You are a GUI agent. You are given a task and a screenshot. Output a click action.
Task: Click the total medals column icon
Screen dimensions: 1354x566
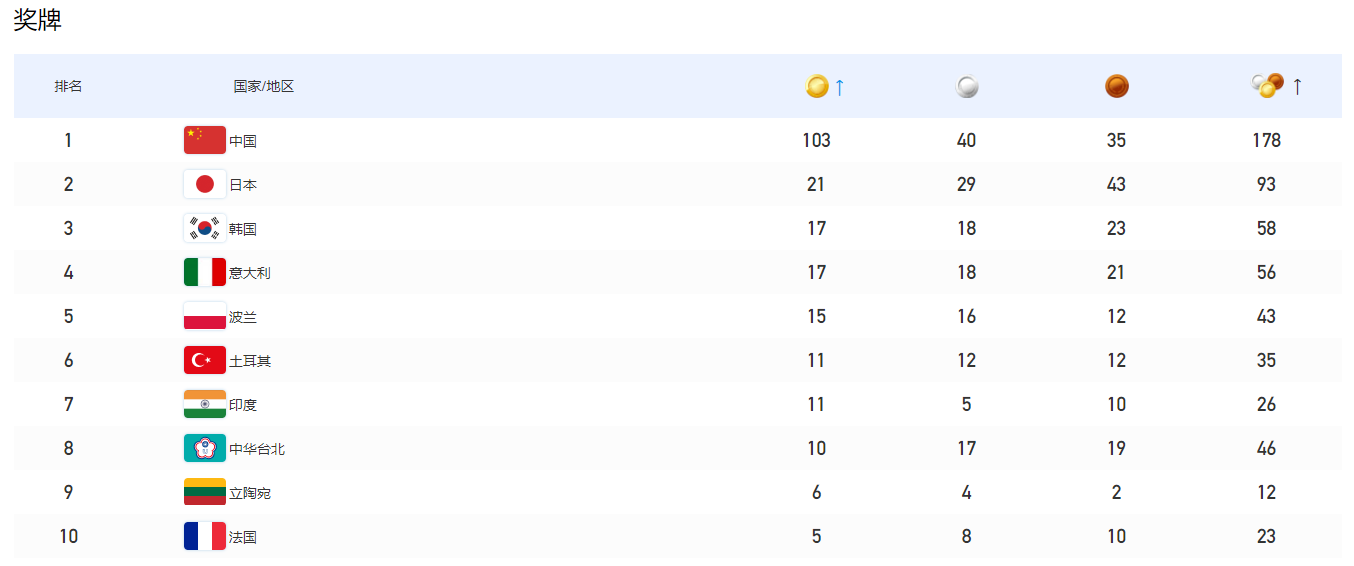pos(1267,86)
